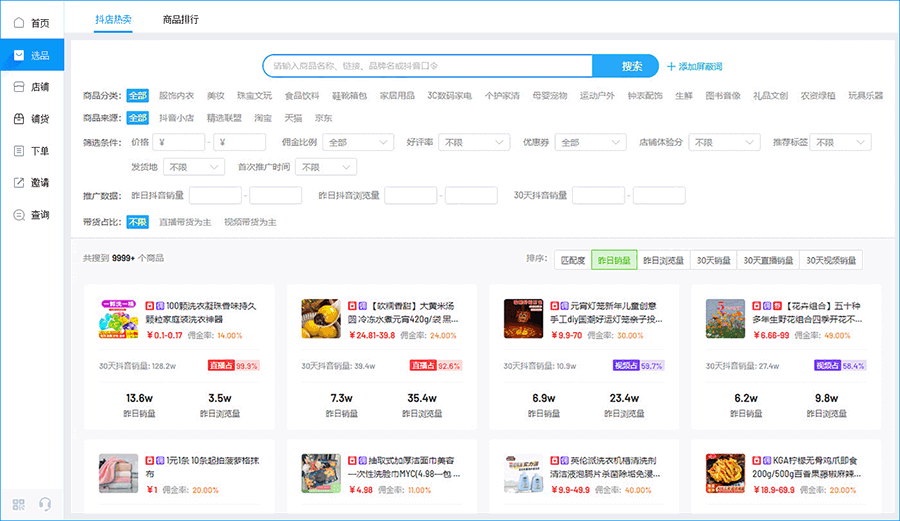Select 抖音小店 as product source
The image size is (900, 521).
pos(176,118)
